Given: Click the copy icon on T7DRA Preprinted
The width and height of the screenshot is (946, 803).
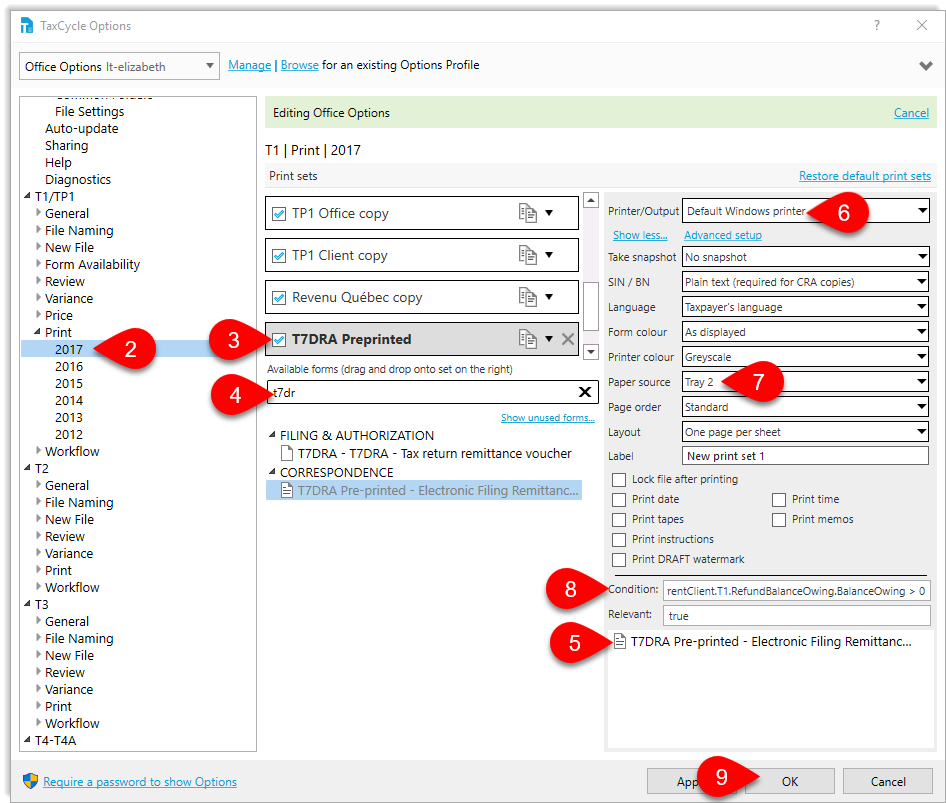Looking at the screenshot, I should click(527, 339).
